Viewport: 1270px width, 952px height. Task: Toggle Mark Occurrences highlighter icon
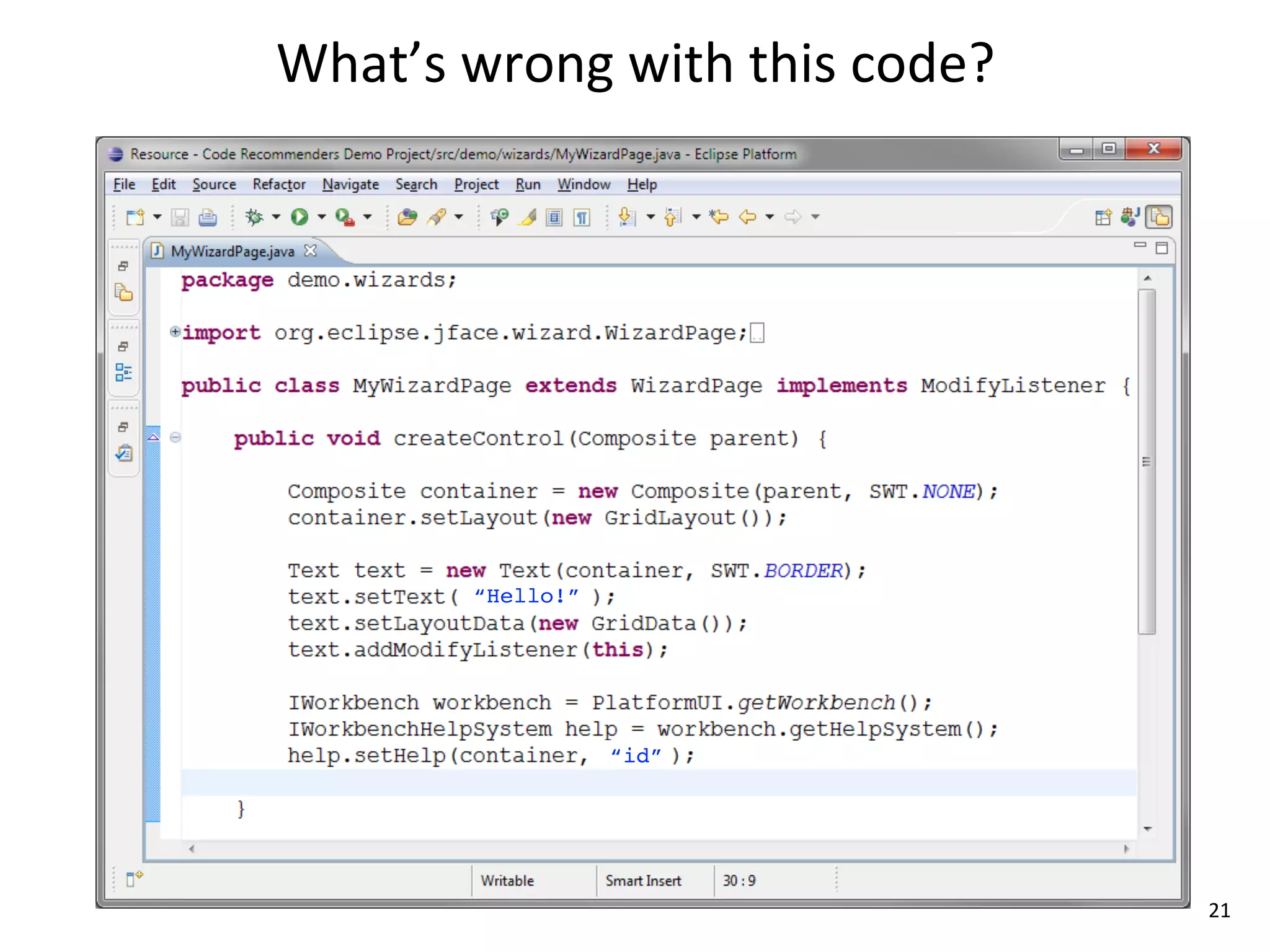[x=528, y=217]
